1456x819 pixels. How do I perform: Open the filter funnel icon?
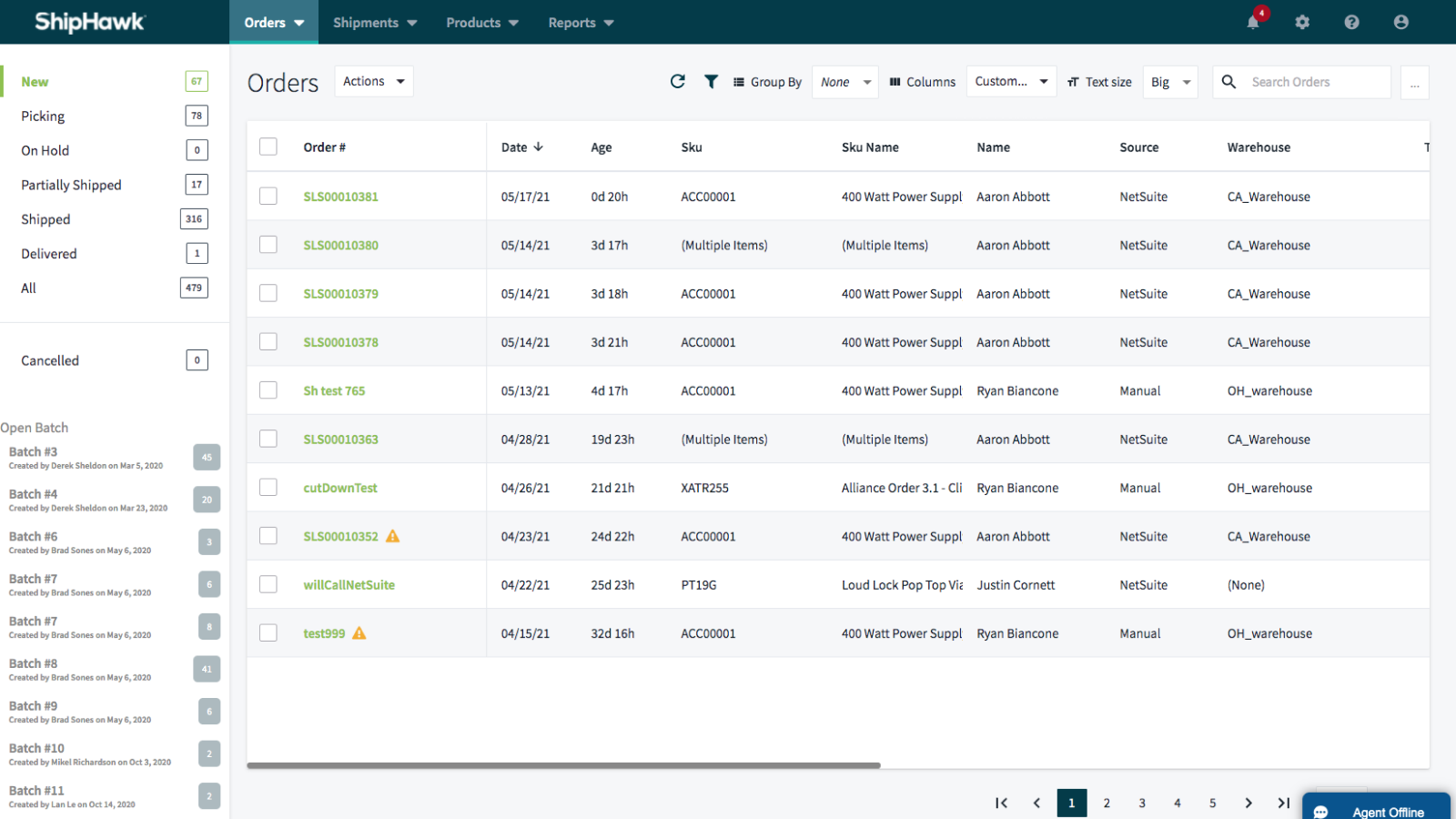pyautogui.click(x=711, y=82)
